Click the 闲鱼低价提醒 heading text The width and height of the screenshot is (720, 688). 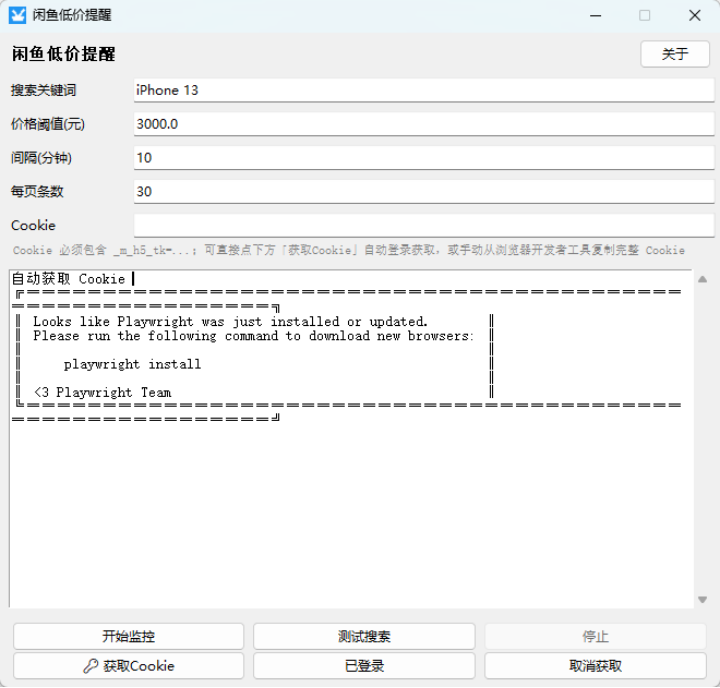(x=63, y=54)
